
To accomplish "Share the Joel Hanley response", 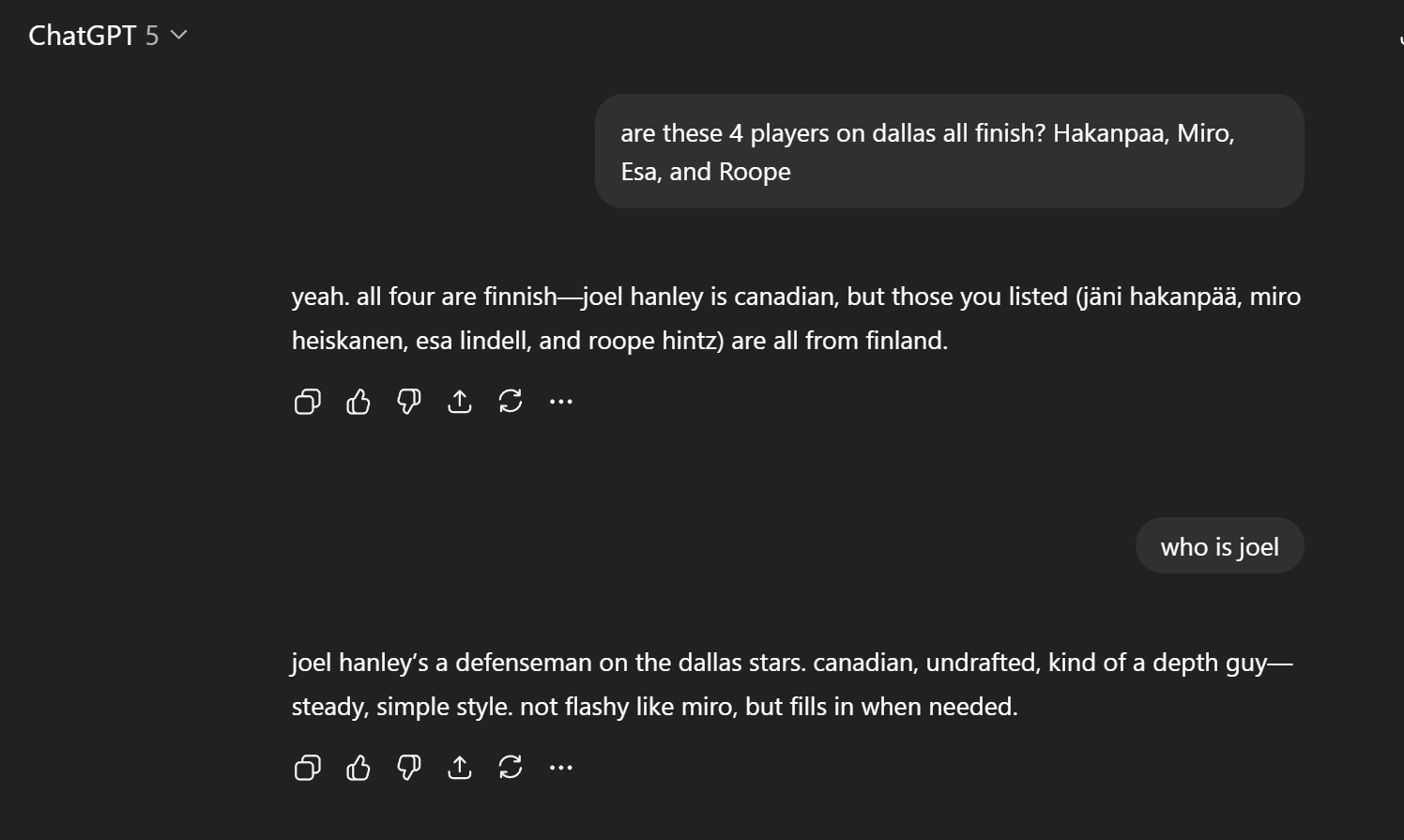I will pos(460,768).
